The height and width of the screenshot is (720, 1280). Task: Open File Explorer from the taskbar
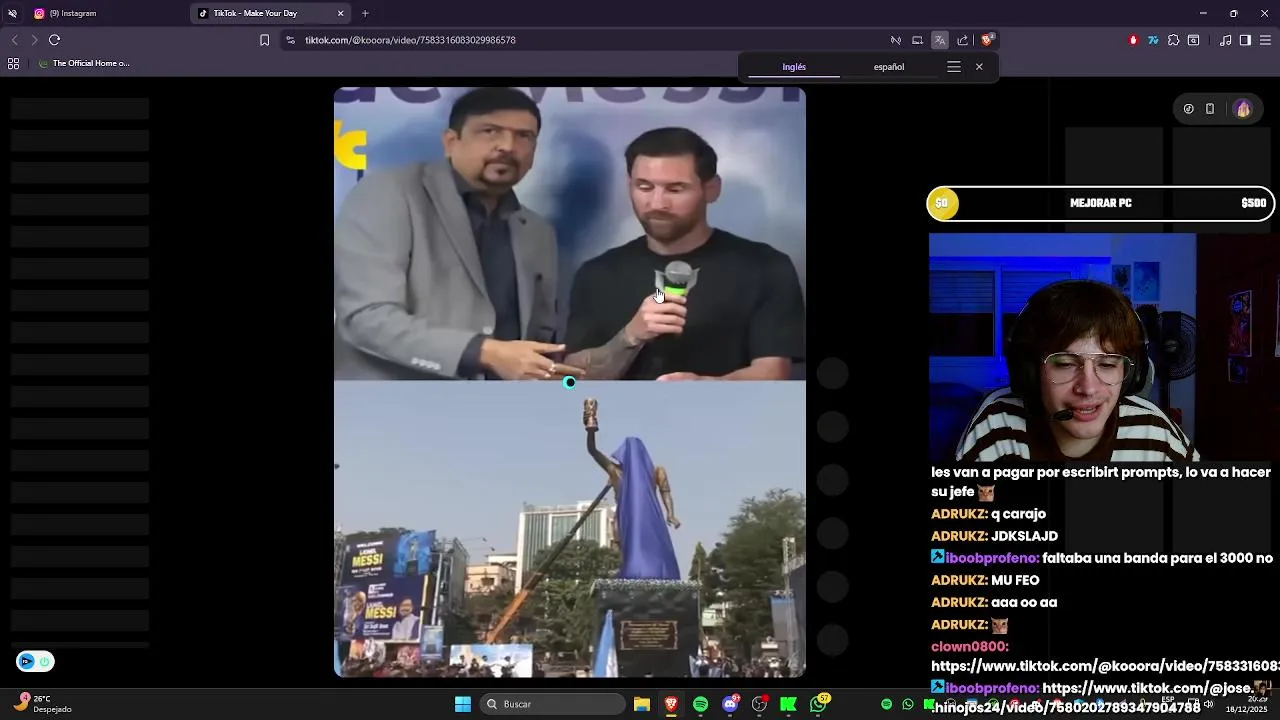tap(642, 704)
